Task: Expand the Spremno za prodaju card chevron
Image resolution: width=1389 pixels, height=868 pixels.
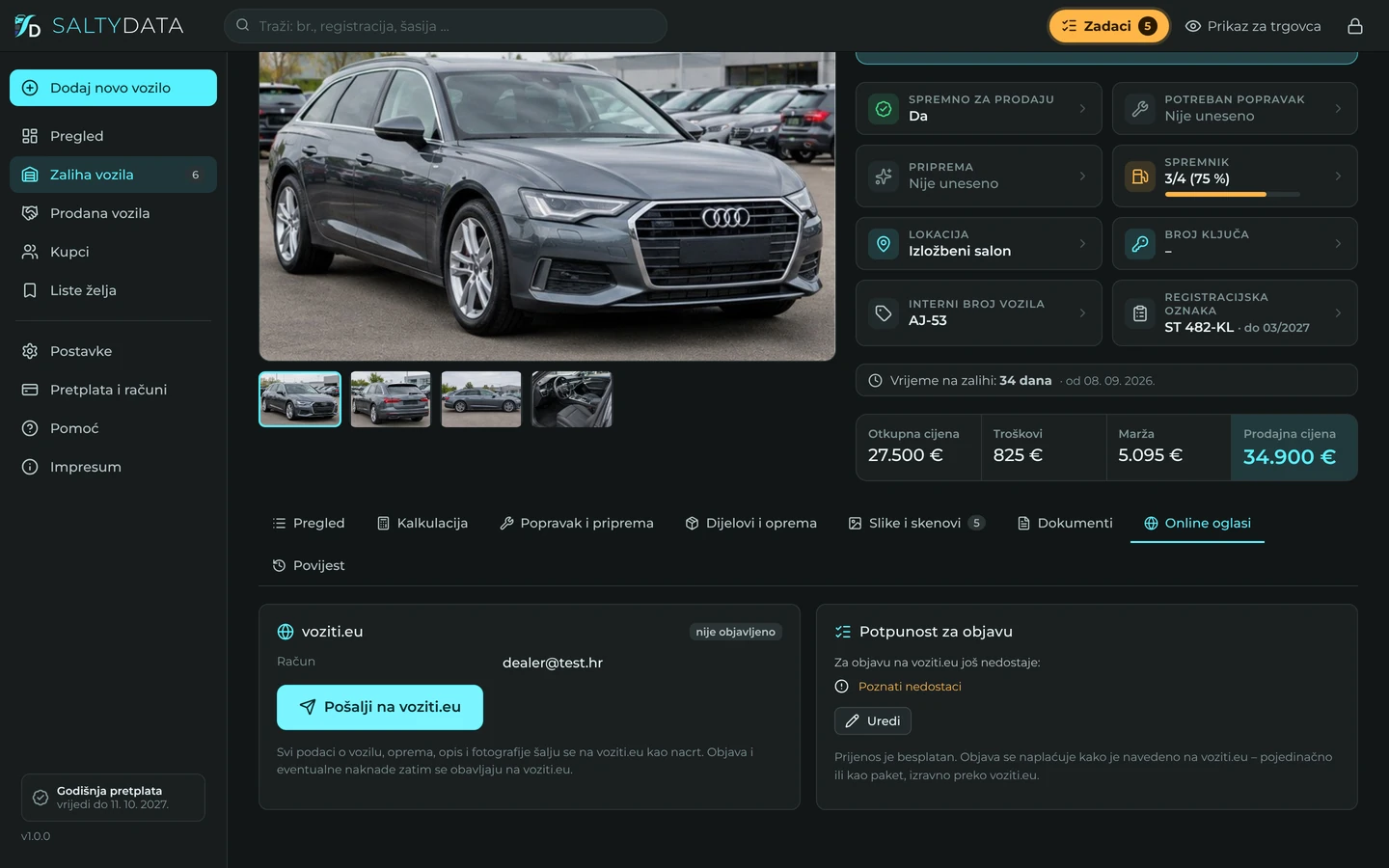Action: tap(1082, 109)
